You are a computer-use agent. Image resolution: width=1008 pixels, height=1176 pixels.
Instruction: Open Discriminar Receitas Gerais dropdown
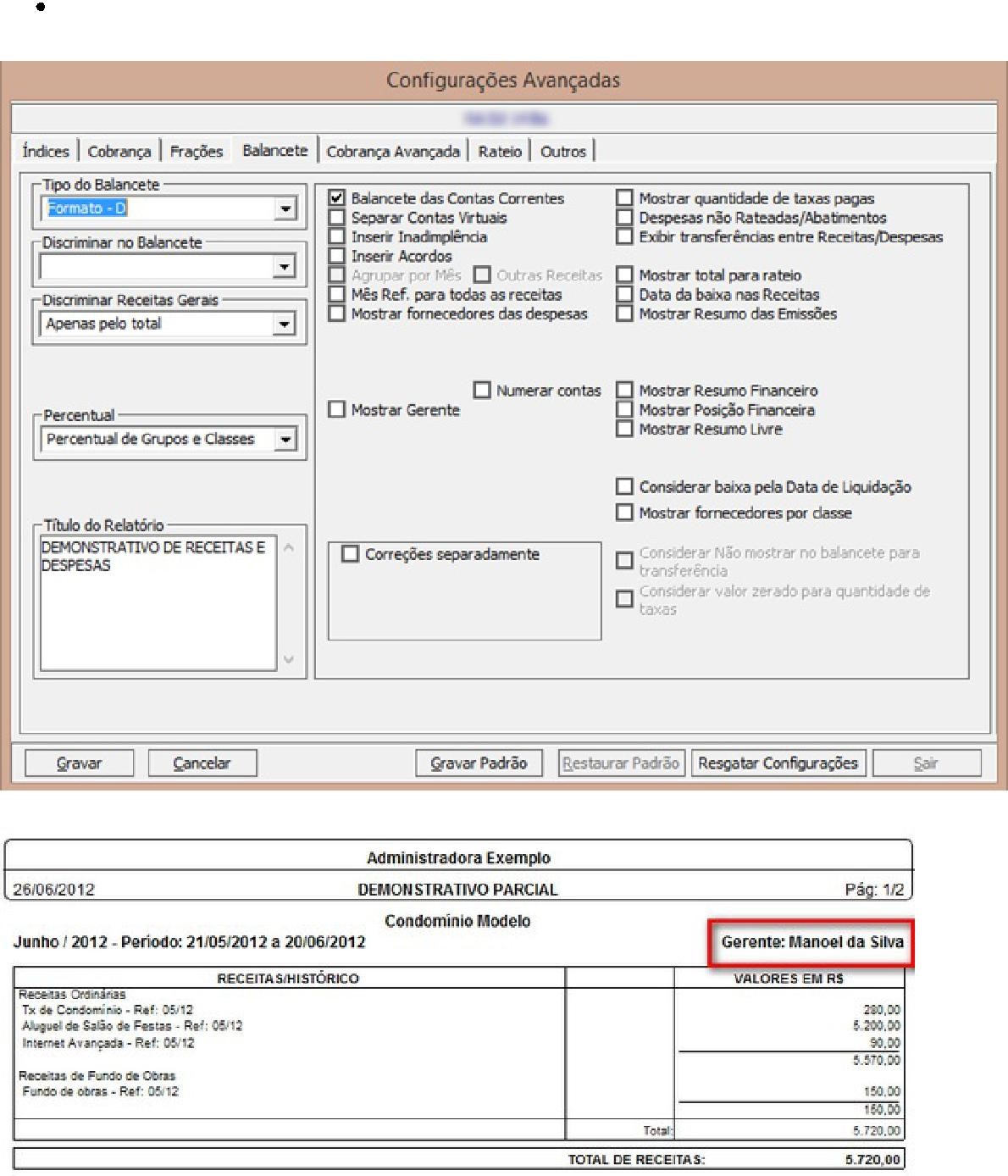point(285,324)
